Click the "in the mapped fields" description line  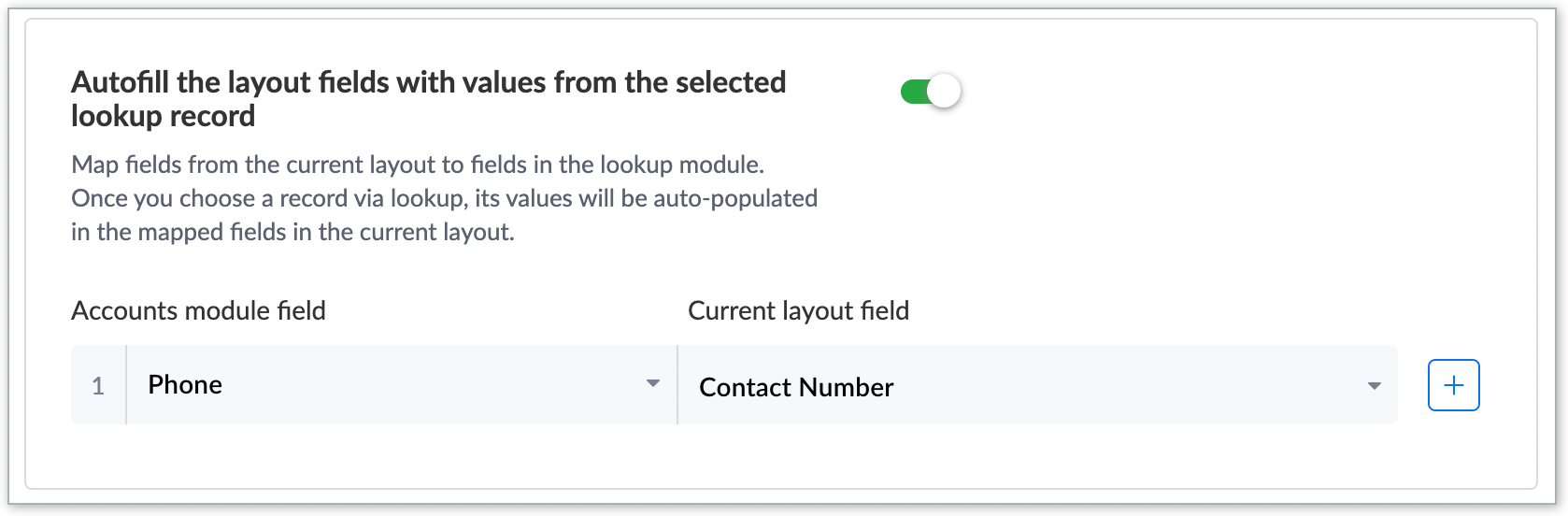pos(292,232)
